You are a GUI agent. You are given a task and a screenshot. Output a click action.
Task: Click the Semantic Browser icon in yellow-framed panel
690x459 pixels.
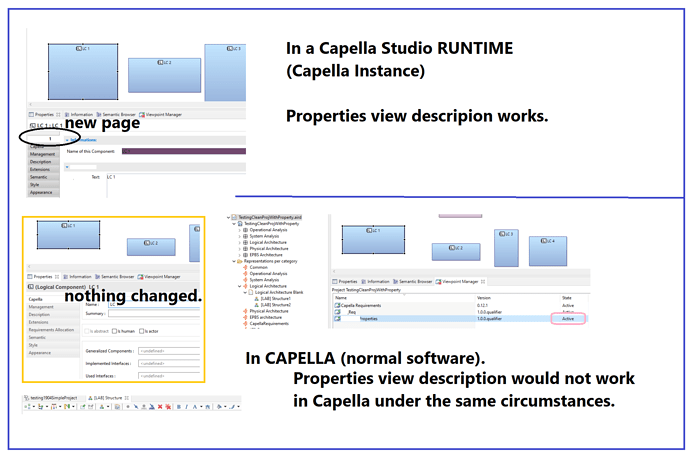(98, 277)
